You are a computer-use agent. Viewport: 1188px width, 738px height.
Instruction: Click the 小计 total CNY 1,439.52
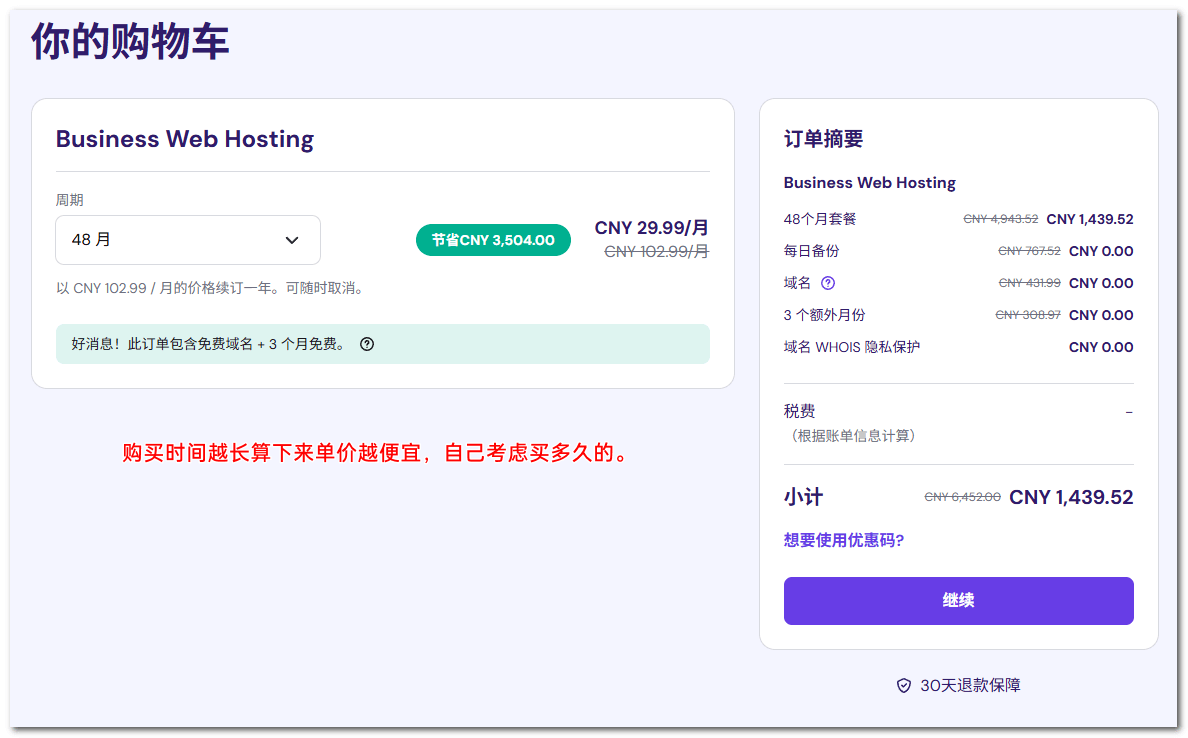(x=1070, y=497)
